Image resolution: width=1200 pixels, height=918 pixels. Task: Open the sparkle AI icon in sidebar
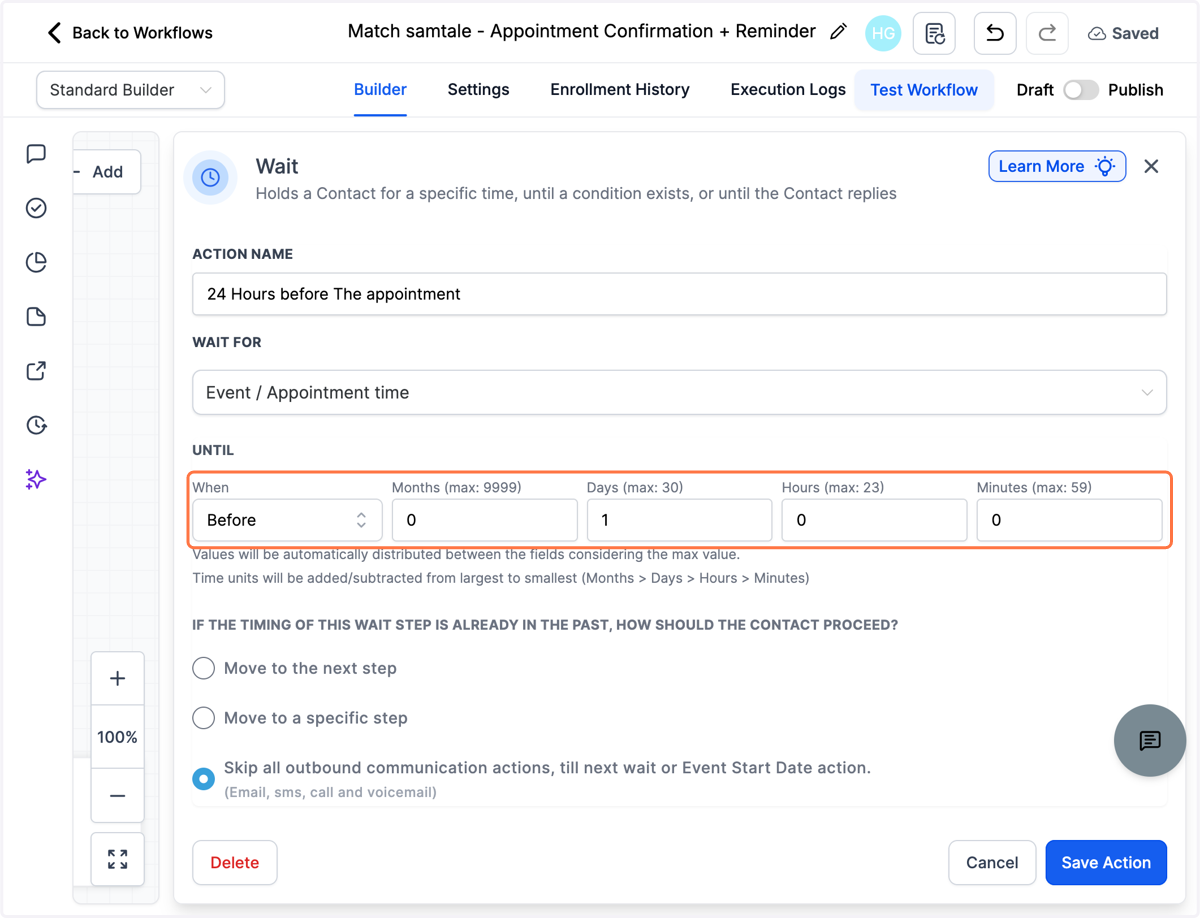(x=36, y=479)
